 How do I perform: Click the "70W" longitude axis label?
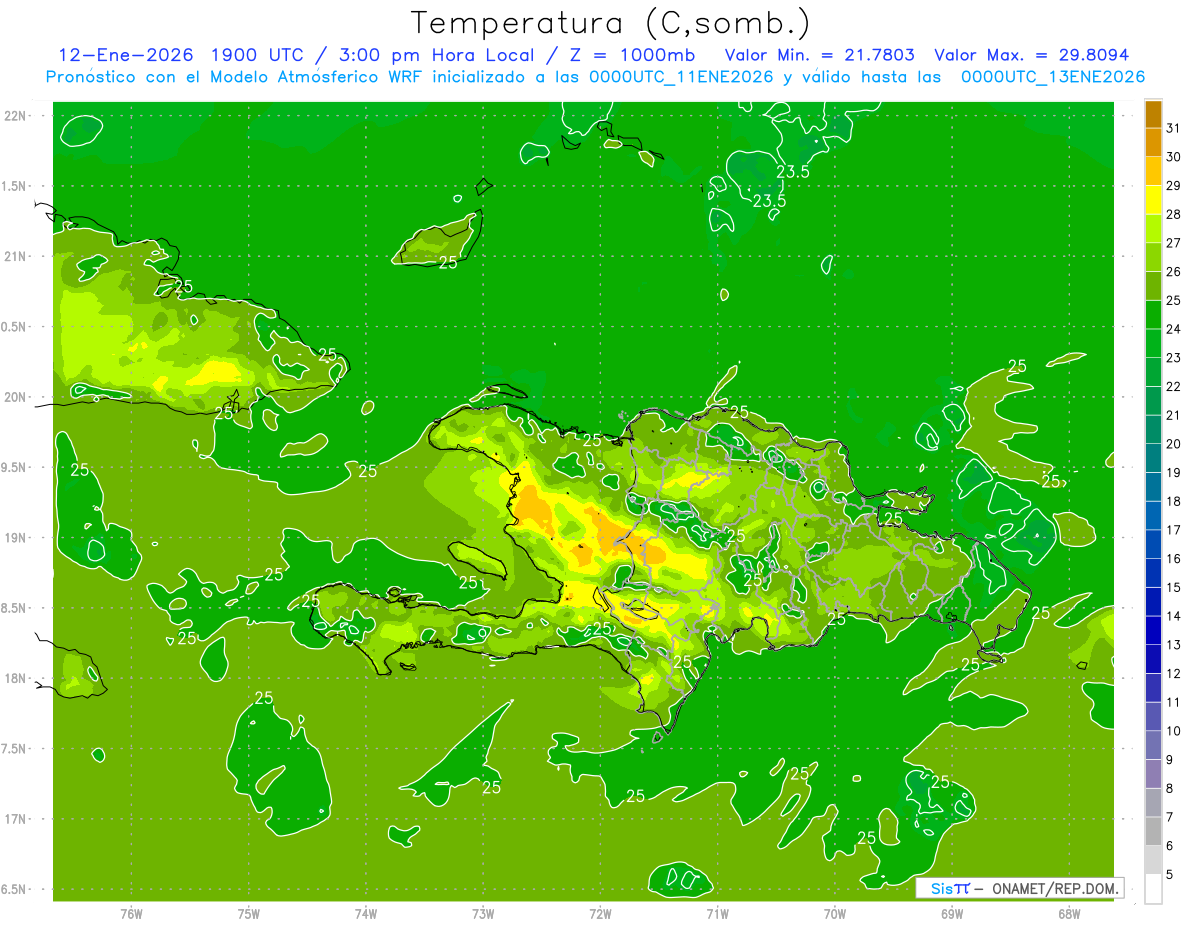point(835,913)
